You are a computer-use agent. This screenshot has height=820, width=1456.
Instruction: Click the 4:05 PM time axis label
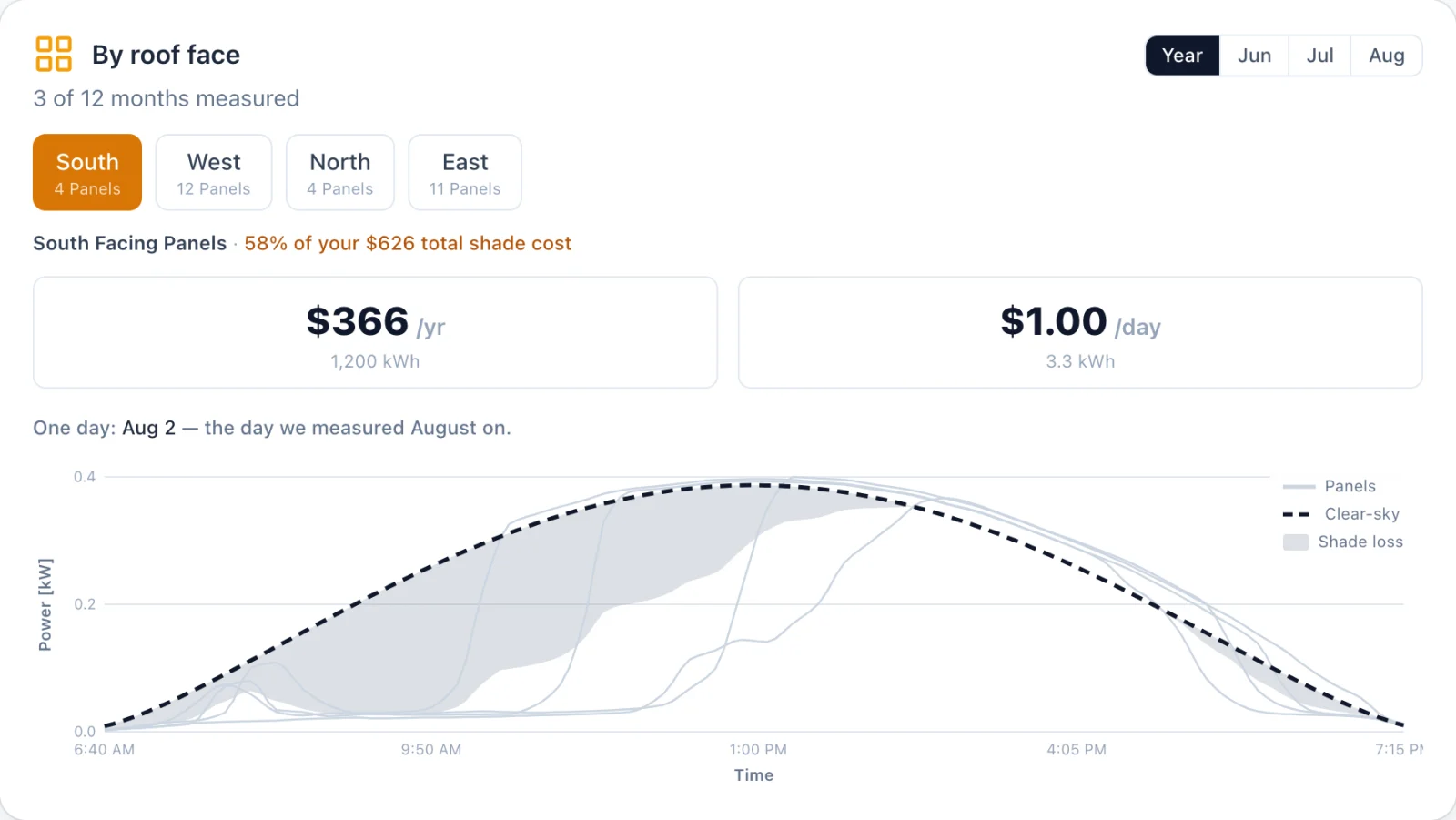[1077, 750]
